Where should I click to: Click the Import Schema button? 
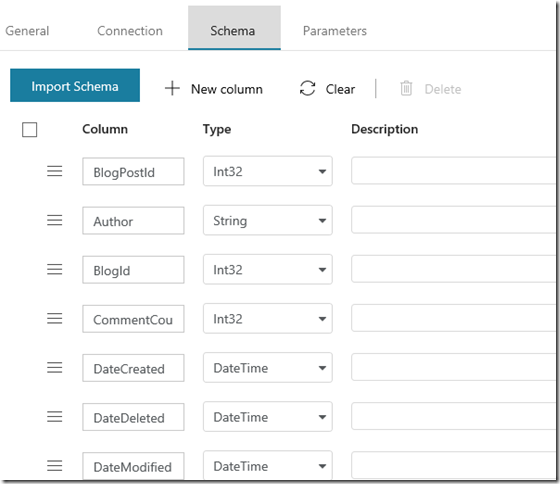[x=75, y=85]
